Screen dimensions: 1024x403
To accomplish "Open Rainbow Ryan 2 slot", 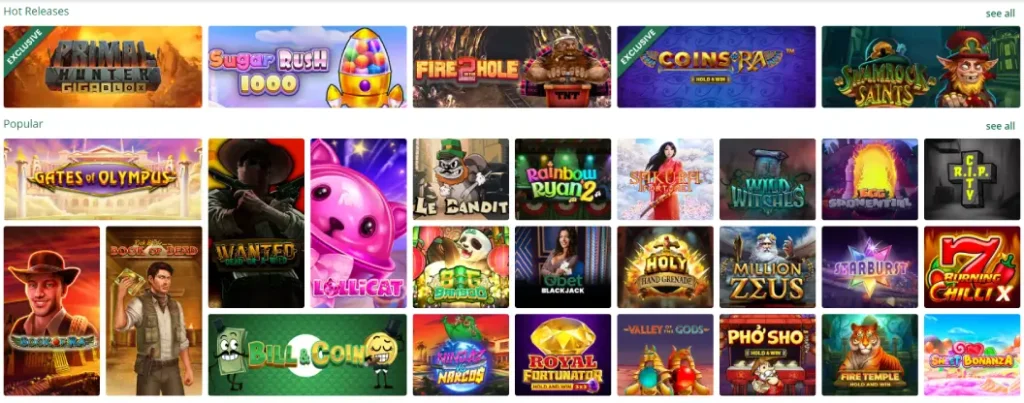I will coord(563,179).
